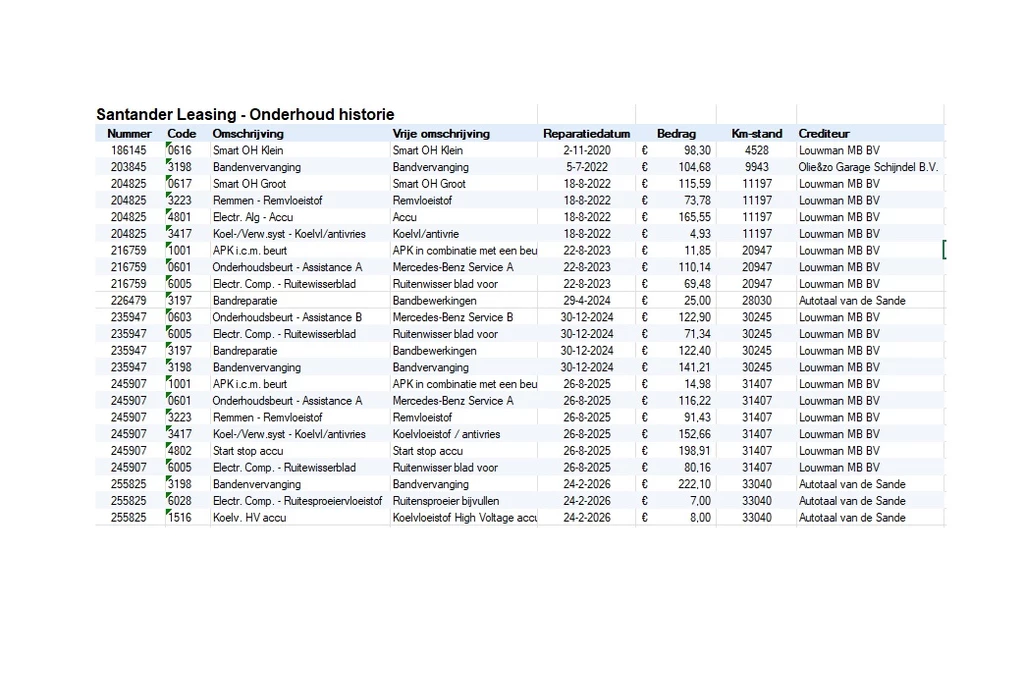Select the 'Koelv. HV accu' cell
This screenshot has height=673, width=1024.
[x=249, y=518]
